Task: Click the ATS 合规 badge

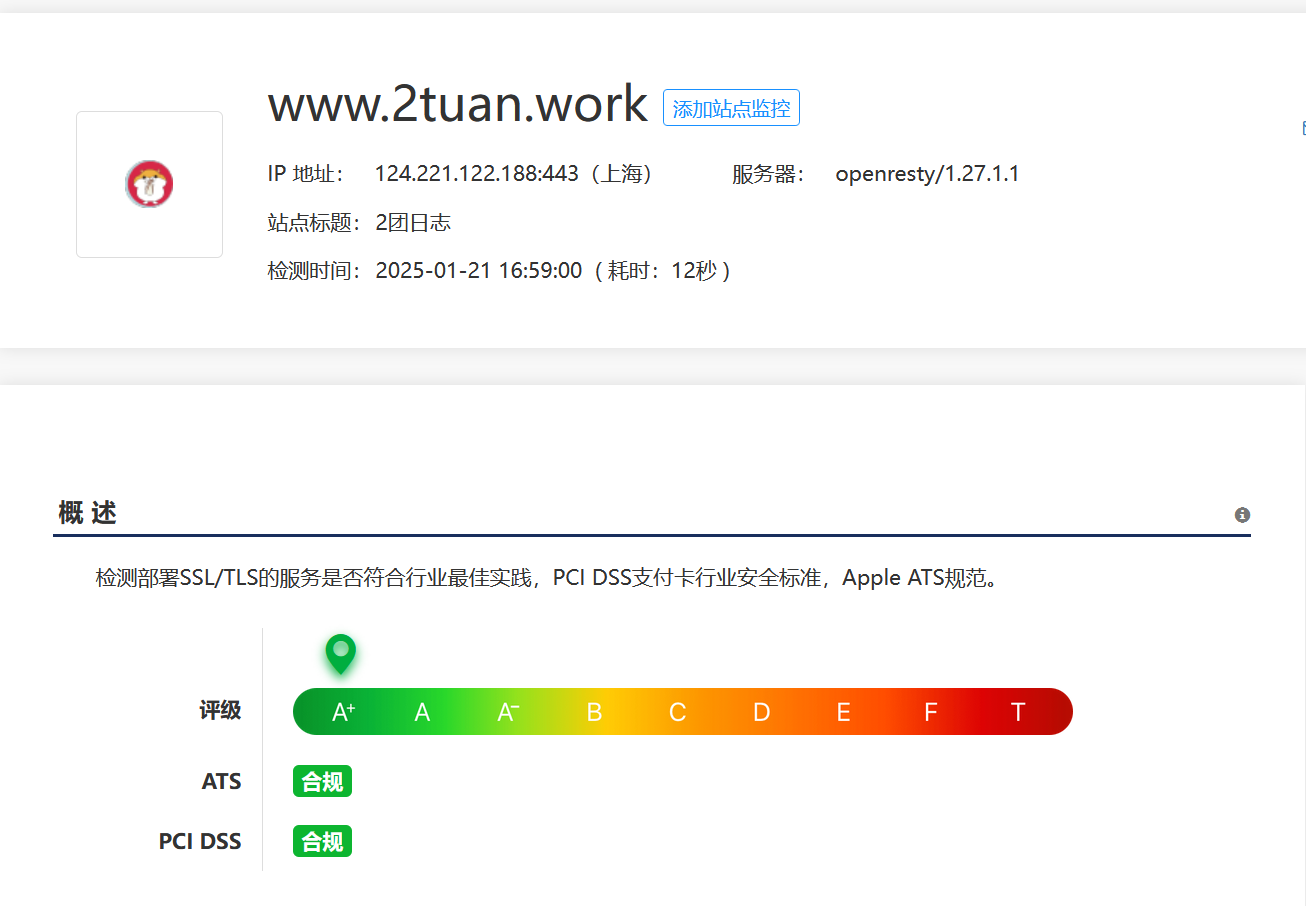Action: (x=322, y=782)
